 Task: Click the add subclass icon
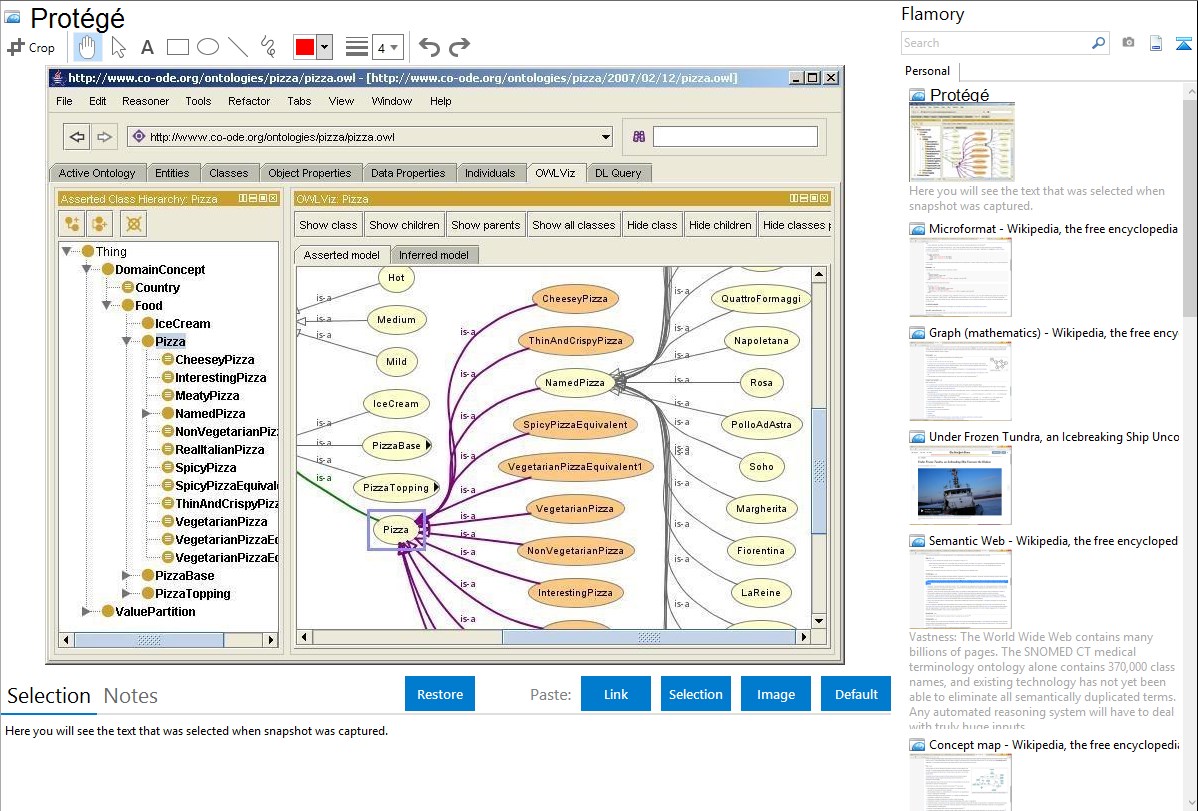(73, 224)
